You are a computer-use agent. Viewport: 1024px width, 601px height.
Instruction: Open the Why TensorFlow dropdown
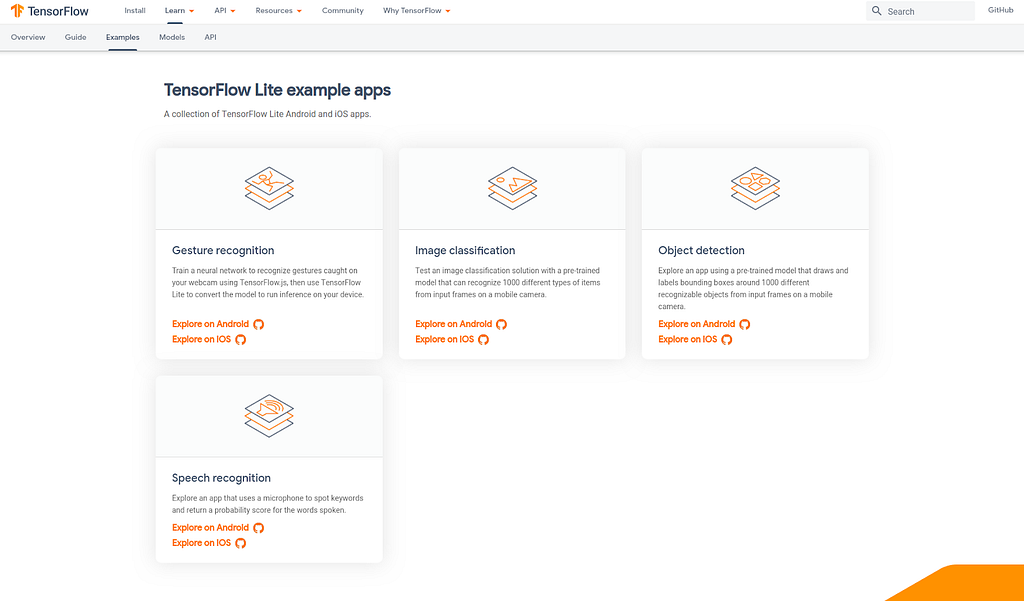417,10
